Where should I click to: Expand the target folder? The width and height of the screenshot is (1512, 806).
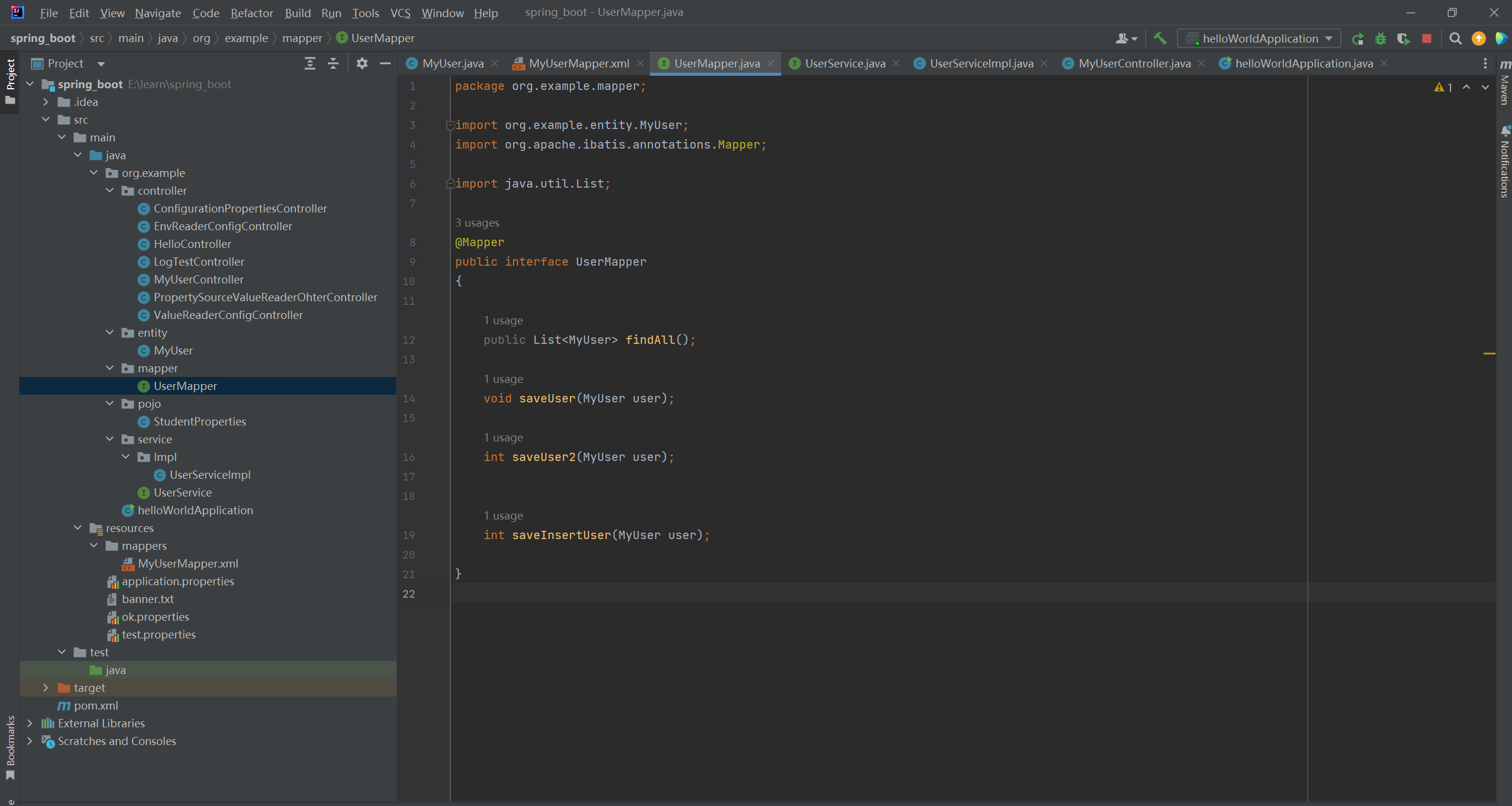[46, 688]
